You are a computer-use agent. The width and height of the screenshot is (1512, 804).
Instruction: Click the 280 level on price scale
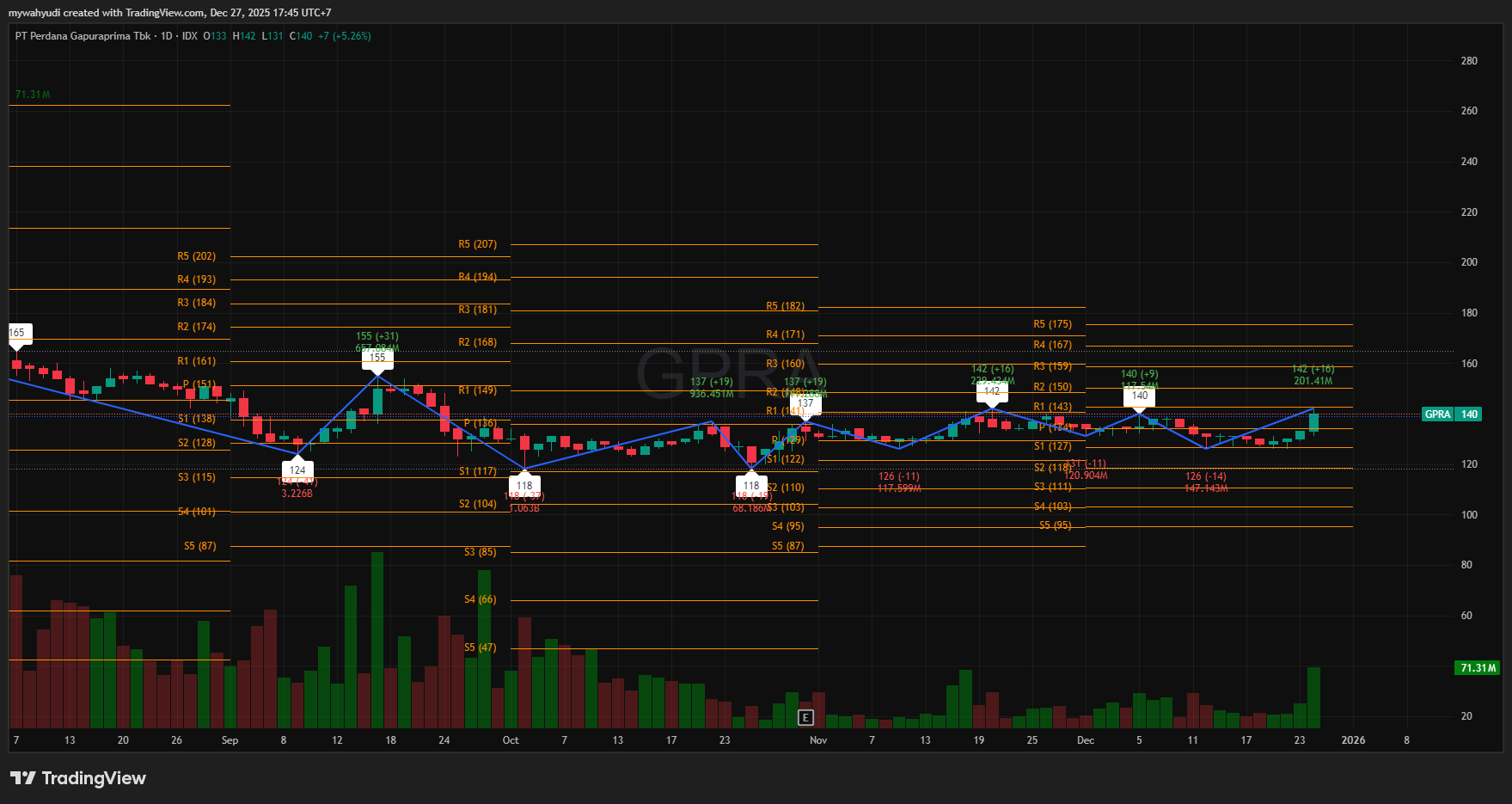pos(1469,61)
